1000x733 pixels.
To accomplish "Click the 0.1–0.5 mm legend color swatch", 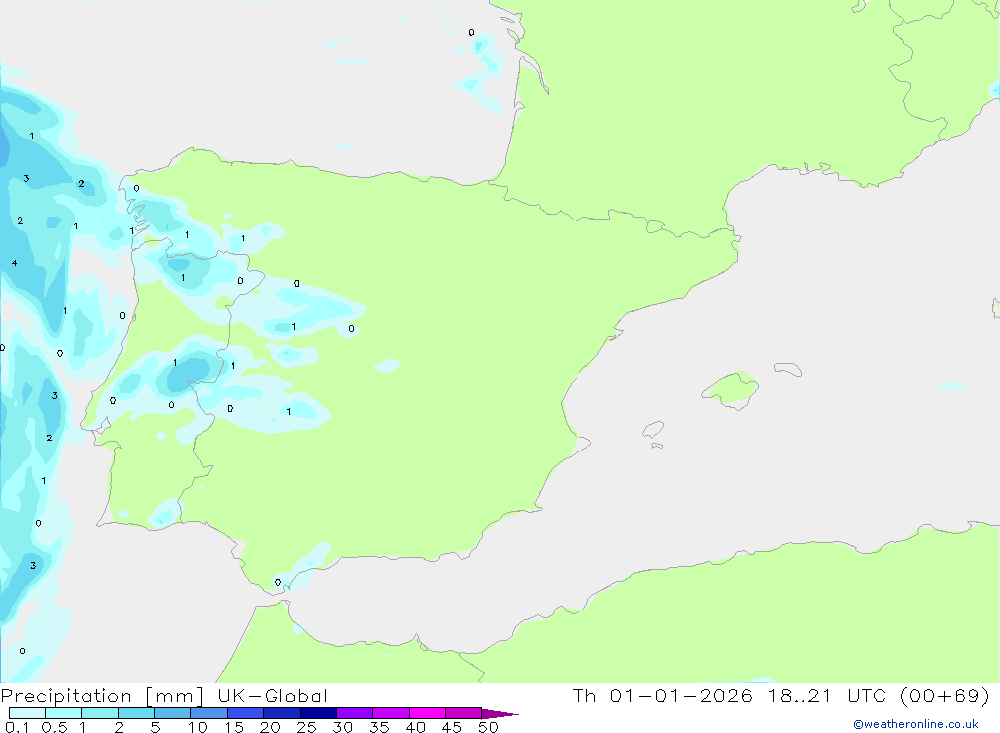I will click(27, 713).
